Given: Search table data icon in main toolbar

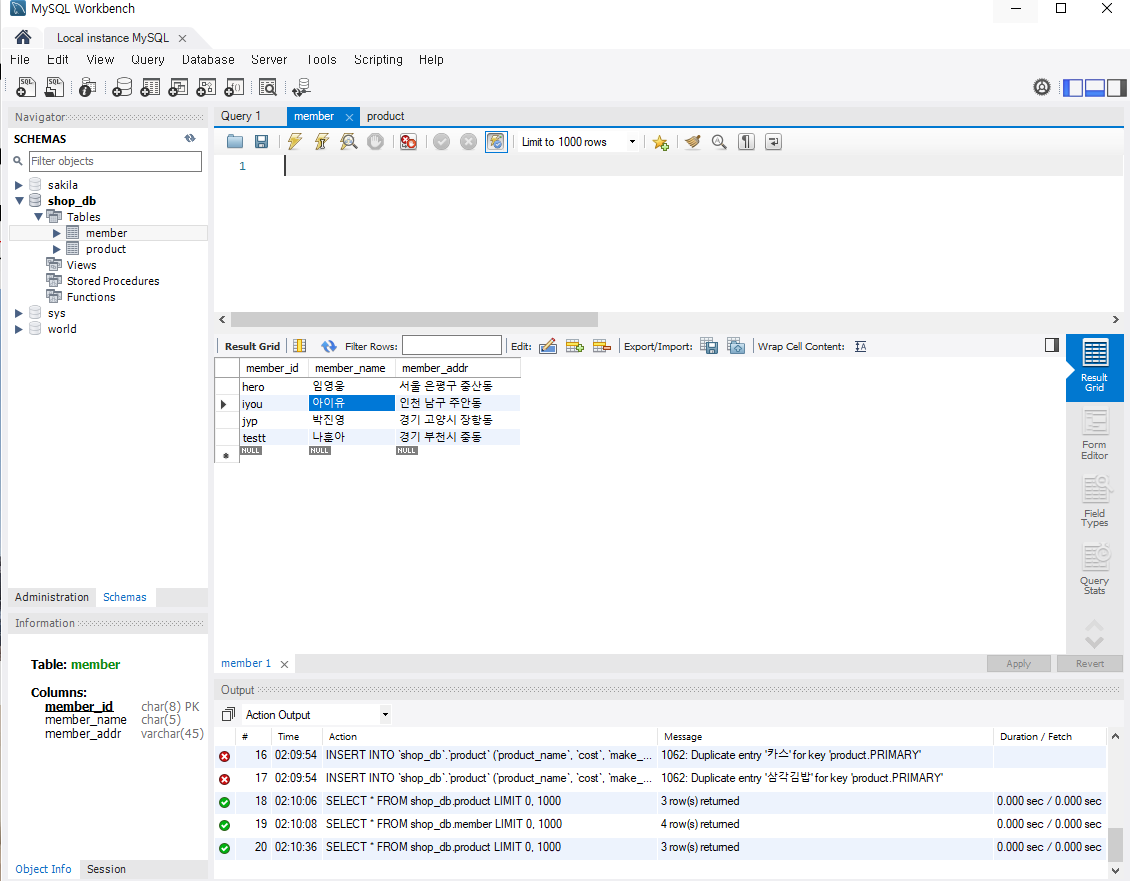Looking at the screenshot, I should point(268,87).
